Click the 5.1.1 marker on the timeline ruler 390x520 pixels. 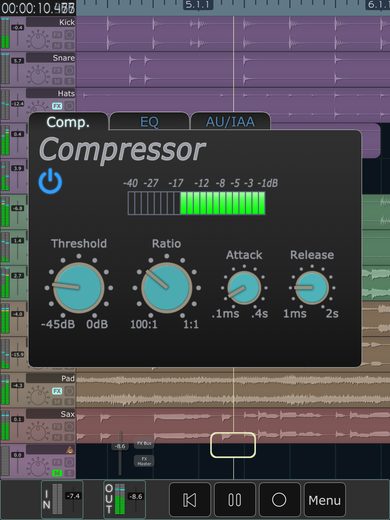click(197, 5)
